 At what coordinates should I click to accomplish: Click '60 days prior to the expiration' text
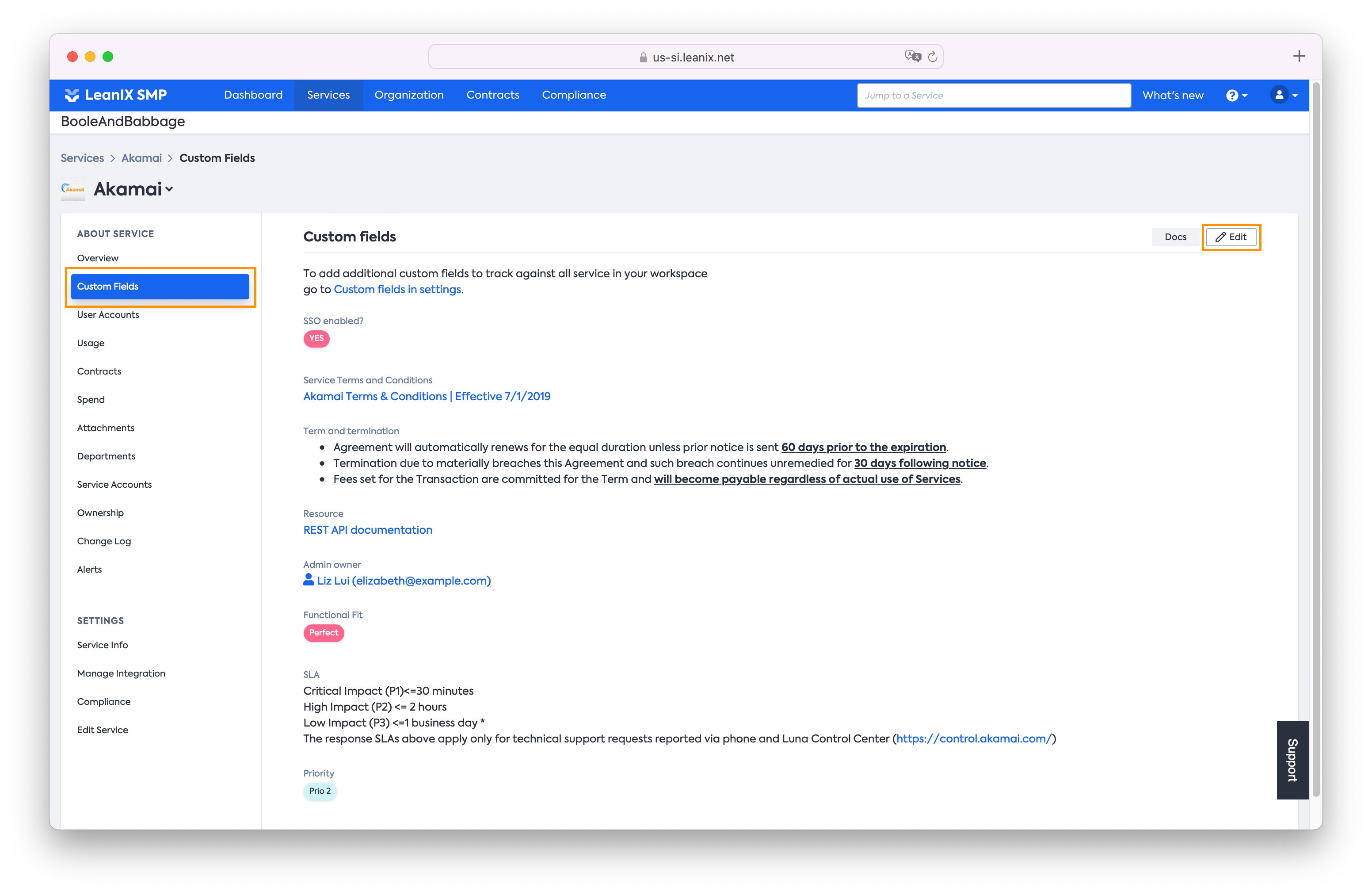click(863, 447)
